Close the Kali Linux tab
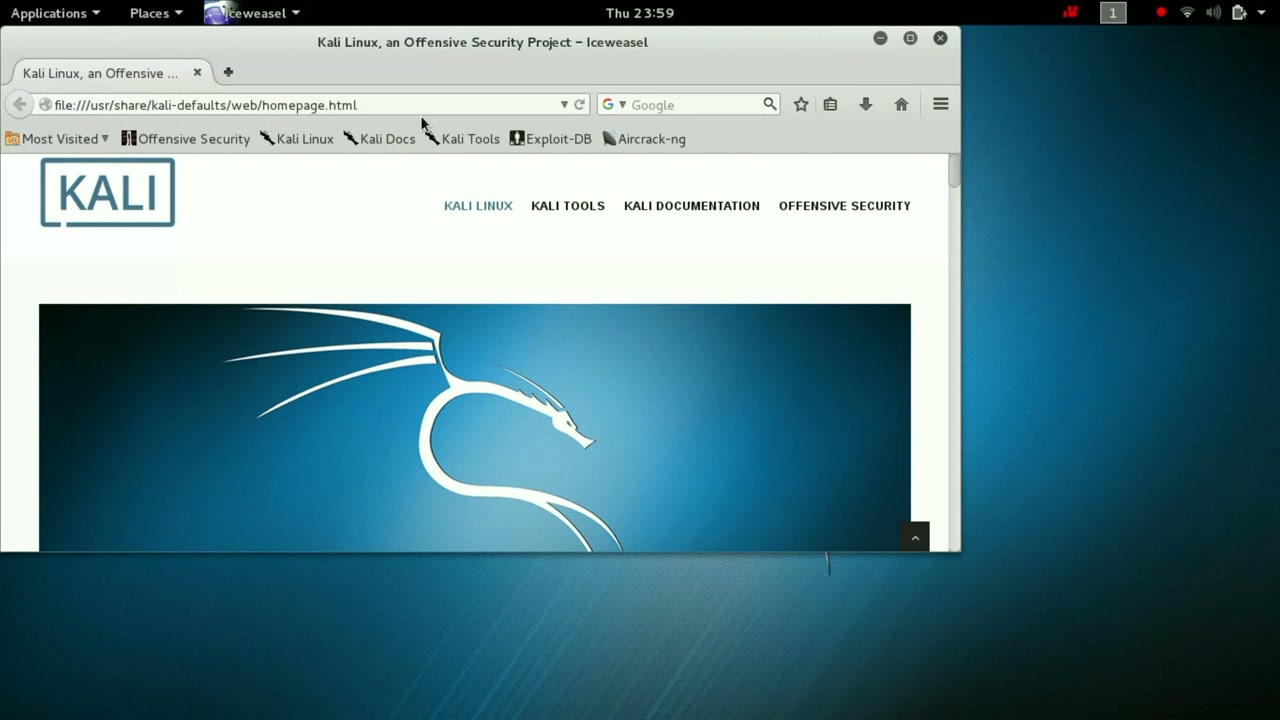1280x720 pixels. tap(197, 72)
